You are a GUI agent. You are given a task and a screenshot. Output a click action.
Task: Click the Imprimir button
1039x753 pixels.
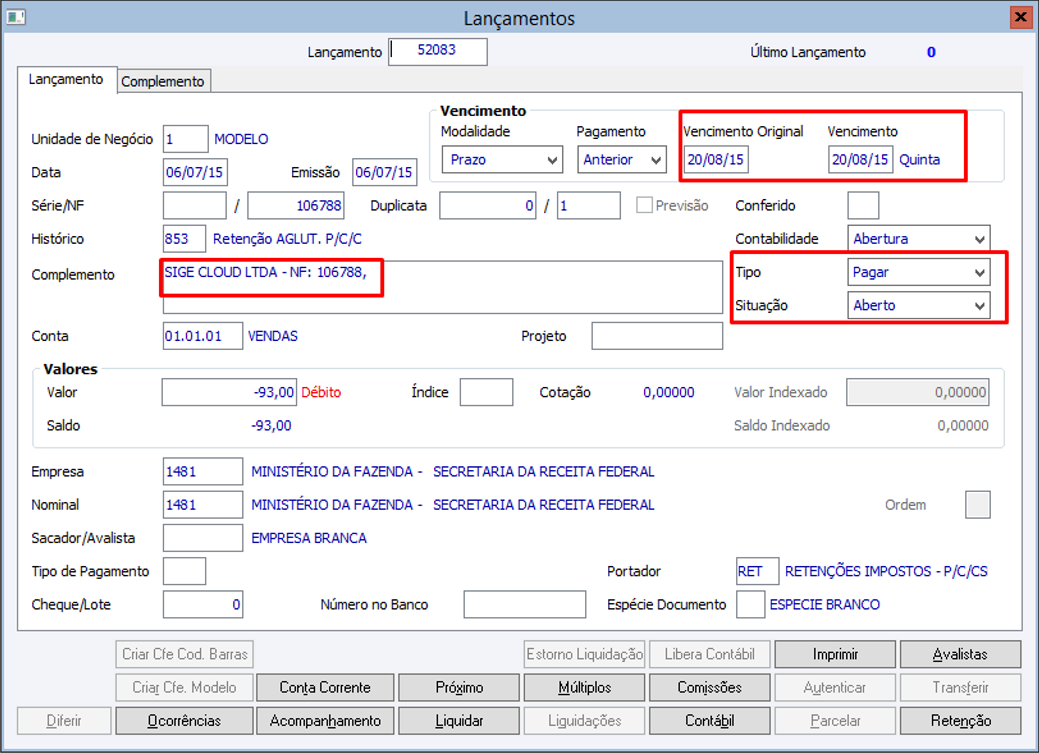click(835, 654)
